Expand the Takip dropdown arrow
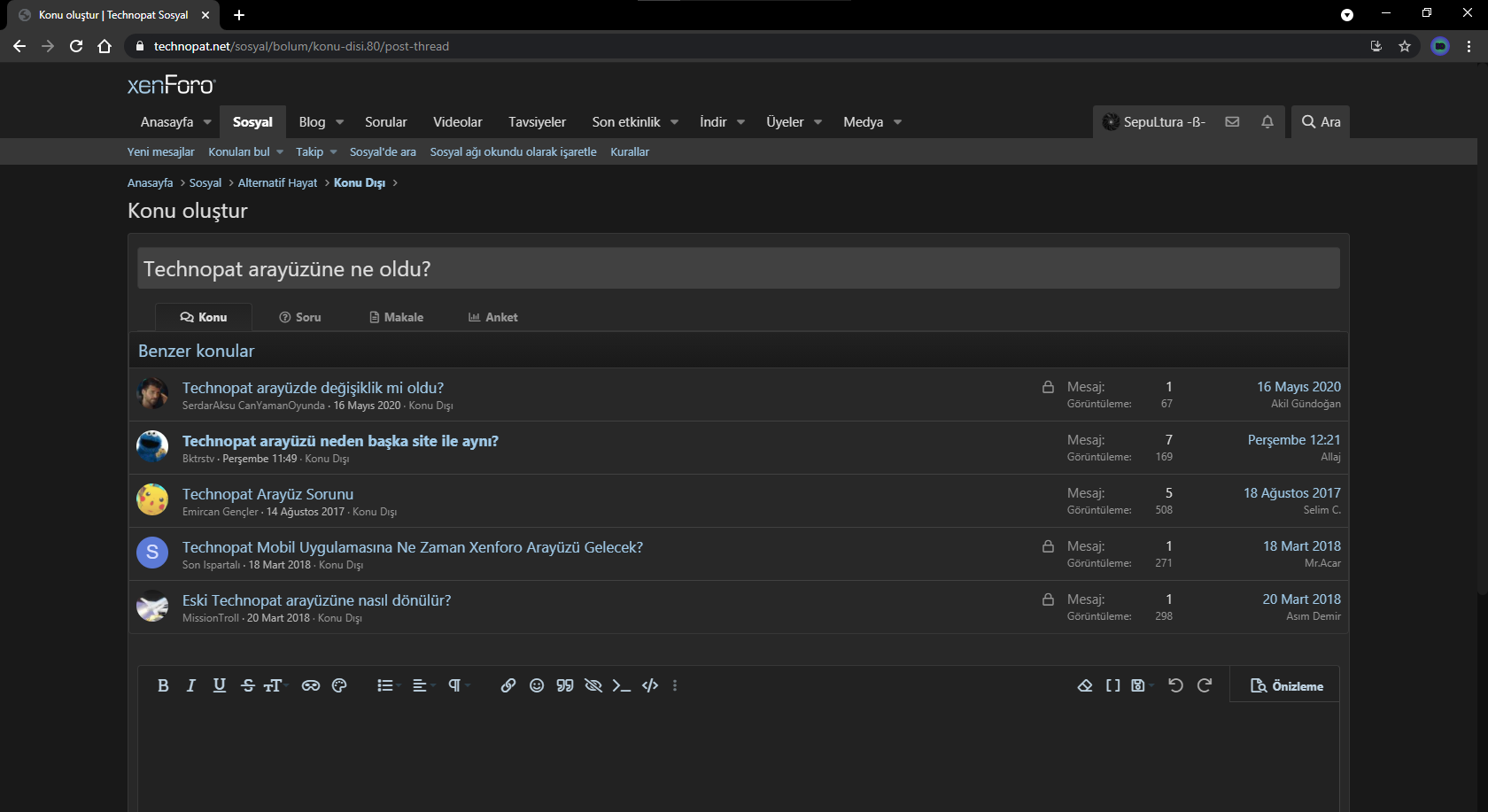Viewport: 1488px width, 812px height. (x=333, y=151)
